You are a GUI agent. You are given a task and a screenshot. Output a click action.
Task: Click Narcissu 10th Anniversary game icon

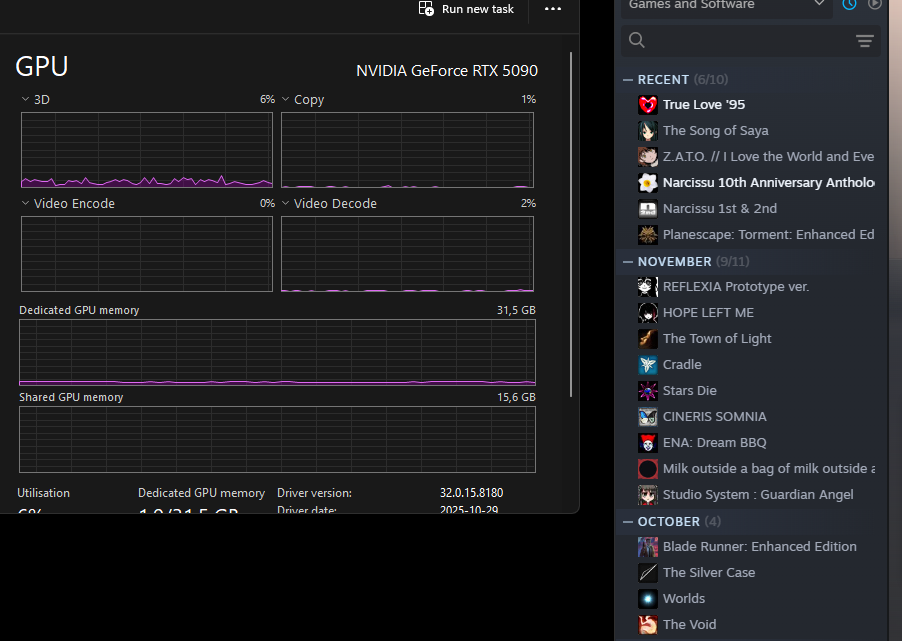click(x=648, y=182)
